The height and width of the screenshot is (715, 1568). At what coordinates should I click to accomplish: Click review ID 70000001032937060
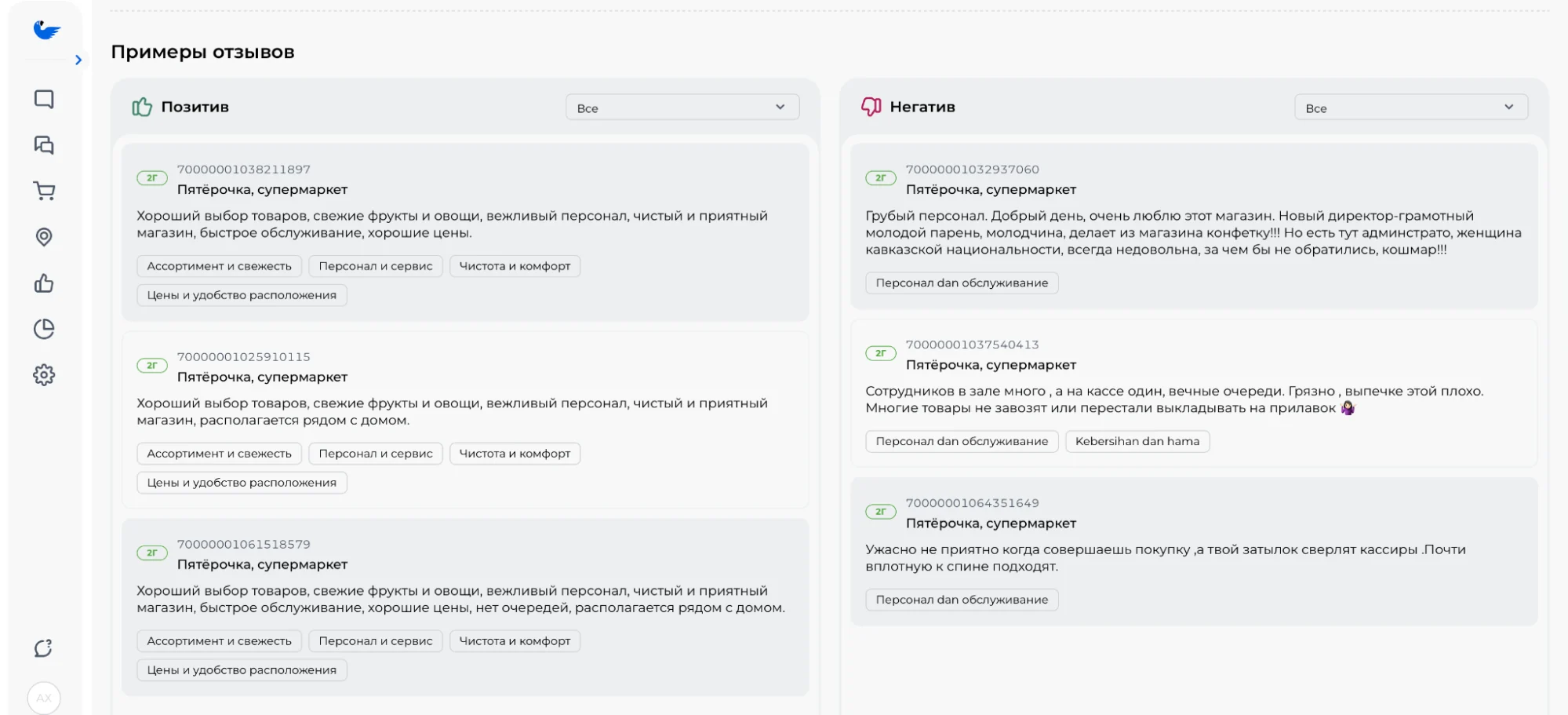(x=973, y=170)
